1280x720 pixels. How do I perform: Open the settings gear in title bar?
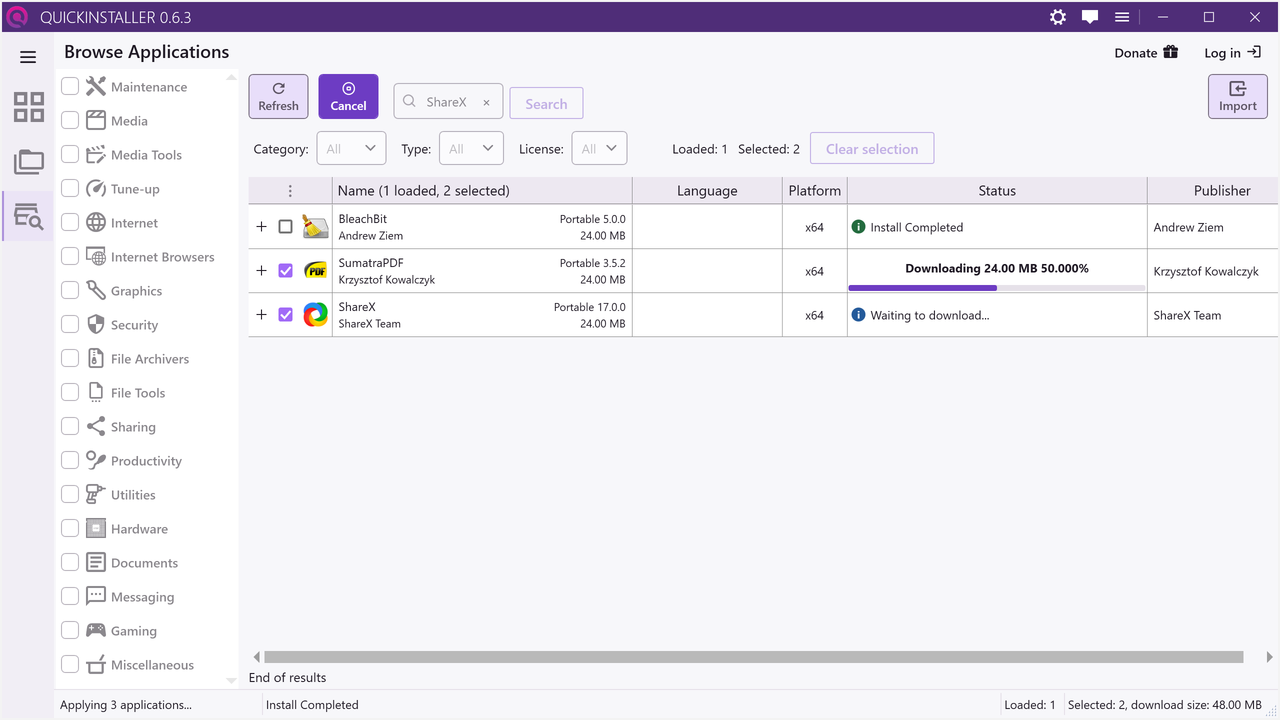point(1058,17)
